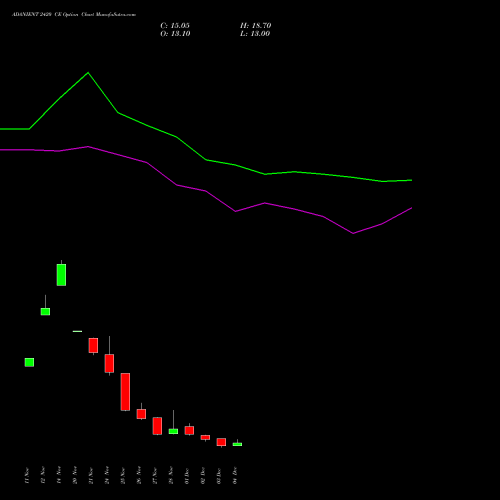Click the 14 Nov date label
The image size is (500, 500).
[59, 476]
